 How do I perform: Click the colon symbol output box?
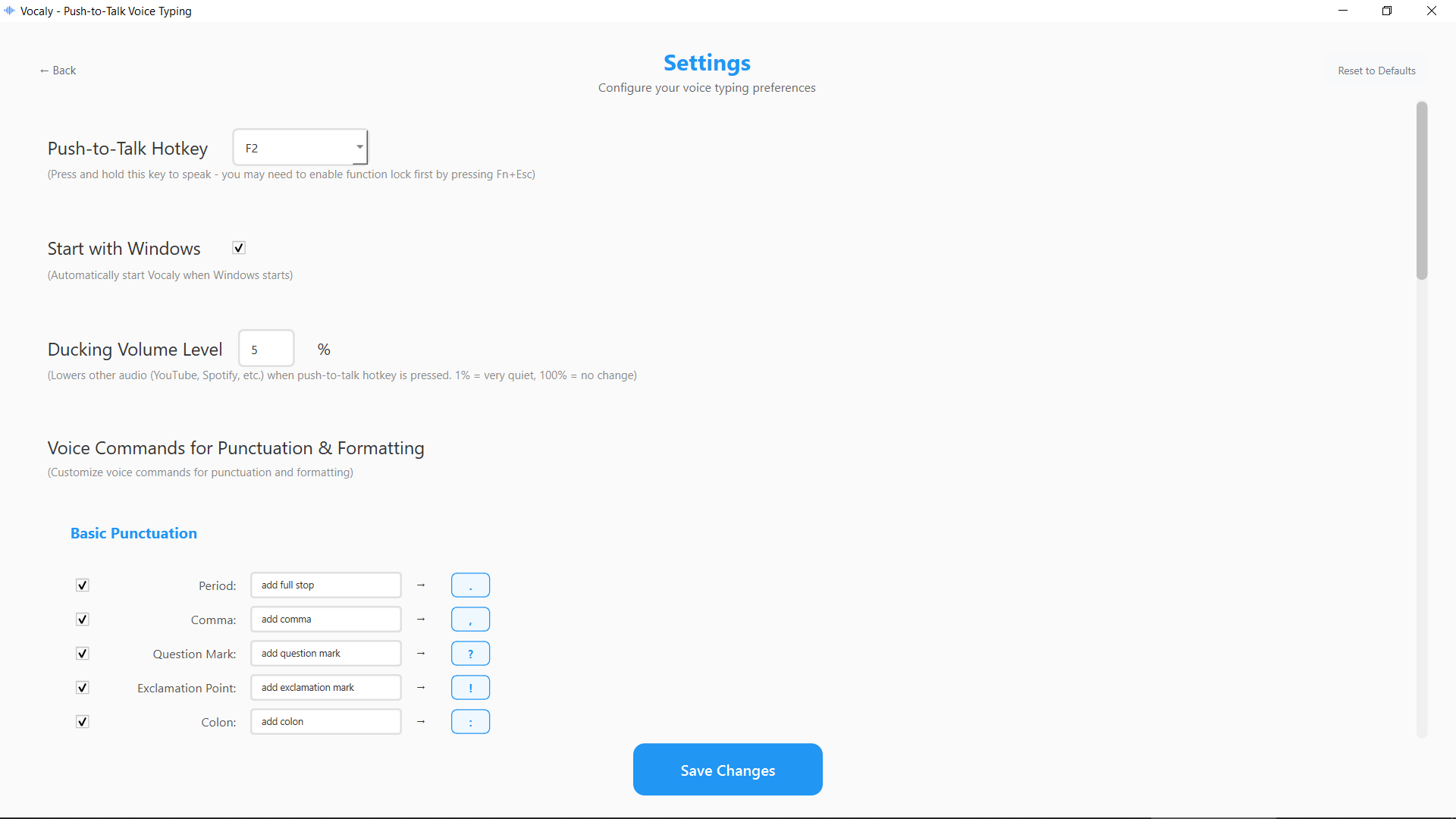(470, 722)
